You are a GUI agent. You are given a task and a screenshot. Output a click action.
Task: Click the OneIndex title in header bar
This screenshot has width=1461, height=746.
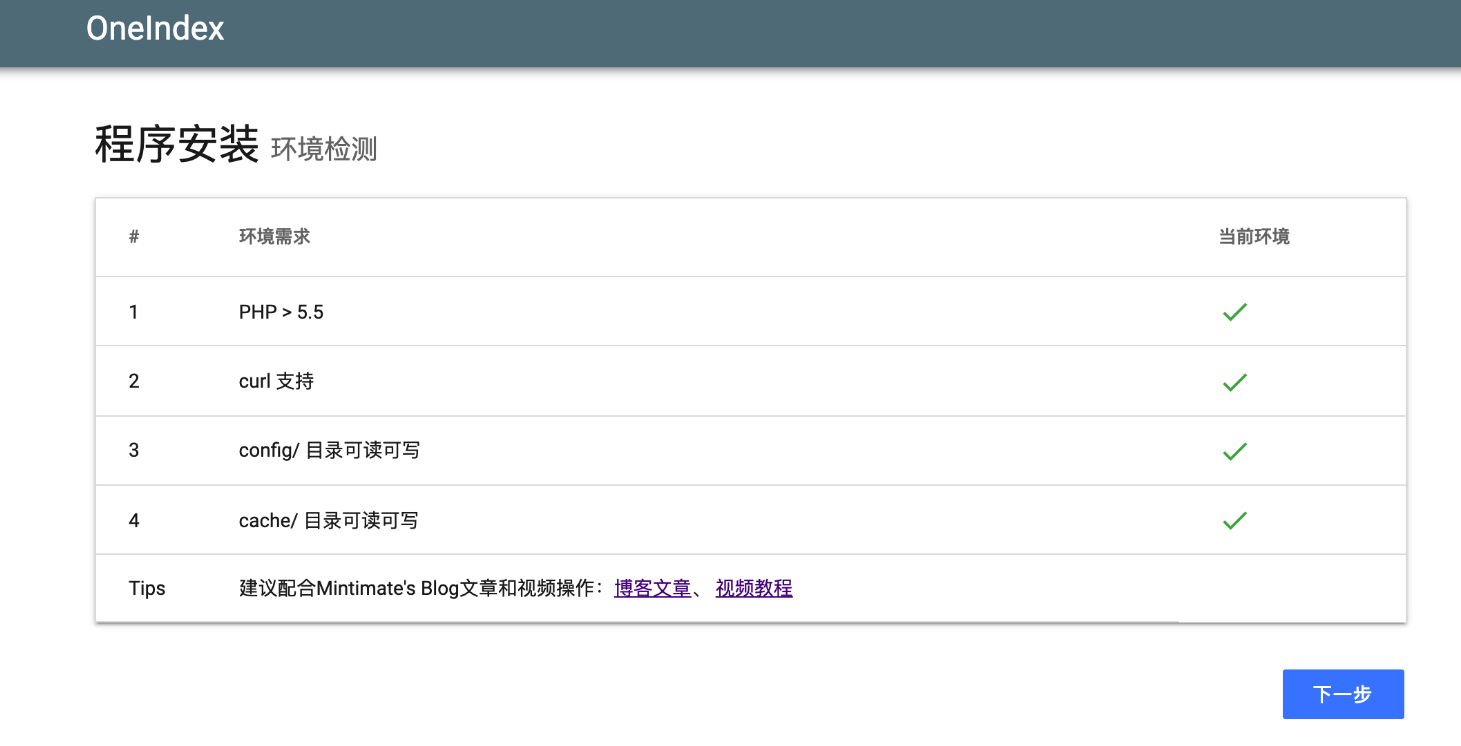pyautogui.click(x=155, y=29)
